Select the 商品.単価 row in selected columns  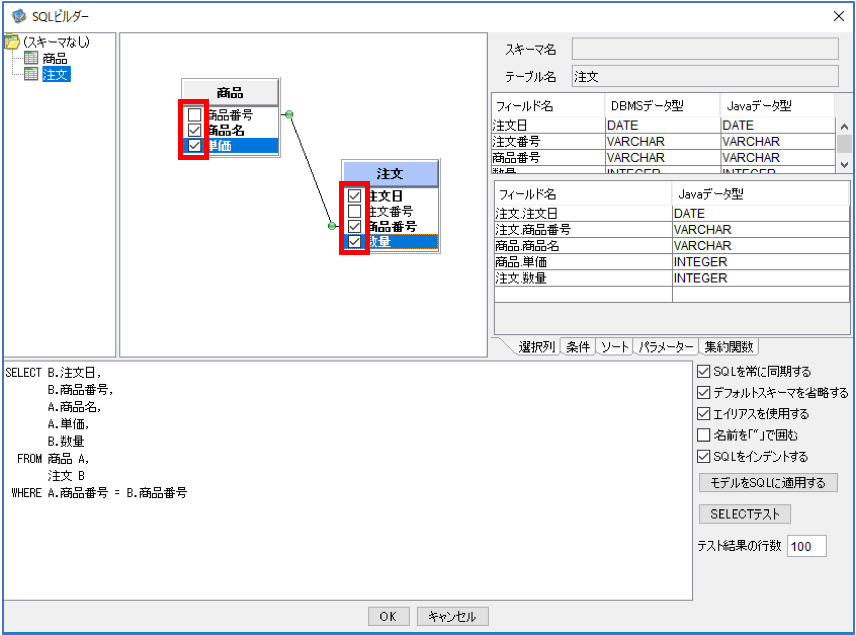click(671, 262)
